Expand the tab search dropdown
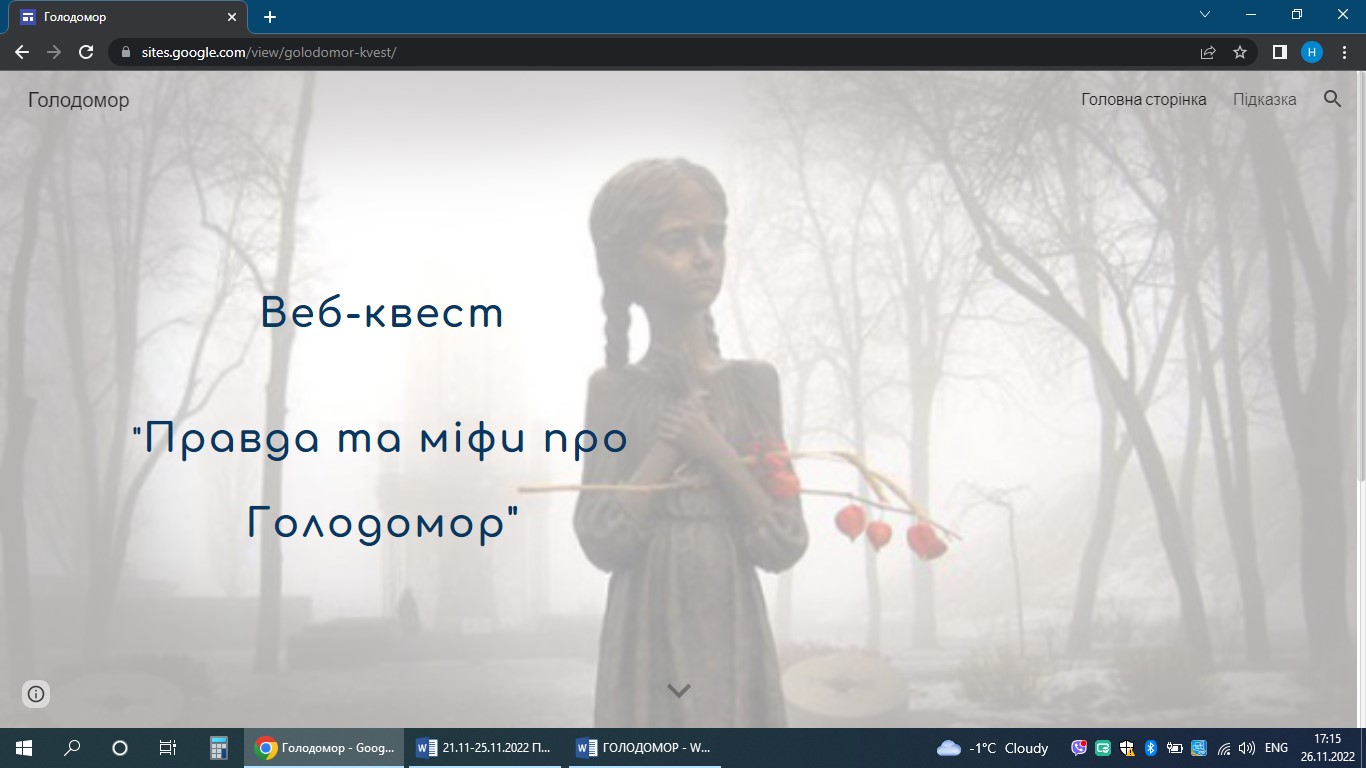This screenshot has width=1366, height=768. tap(1205, 14)
